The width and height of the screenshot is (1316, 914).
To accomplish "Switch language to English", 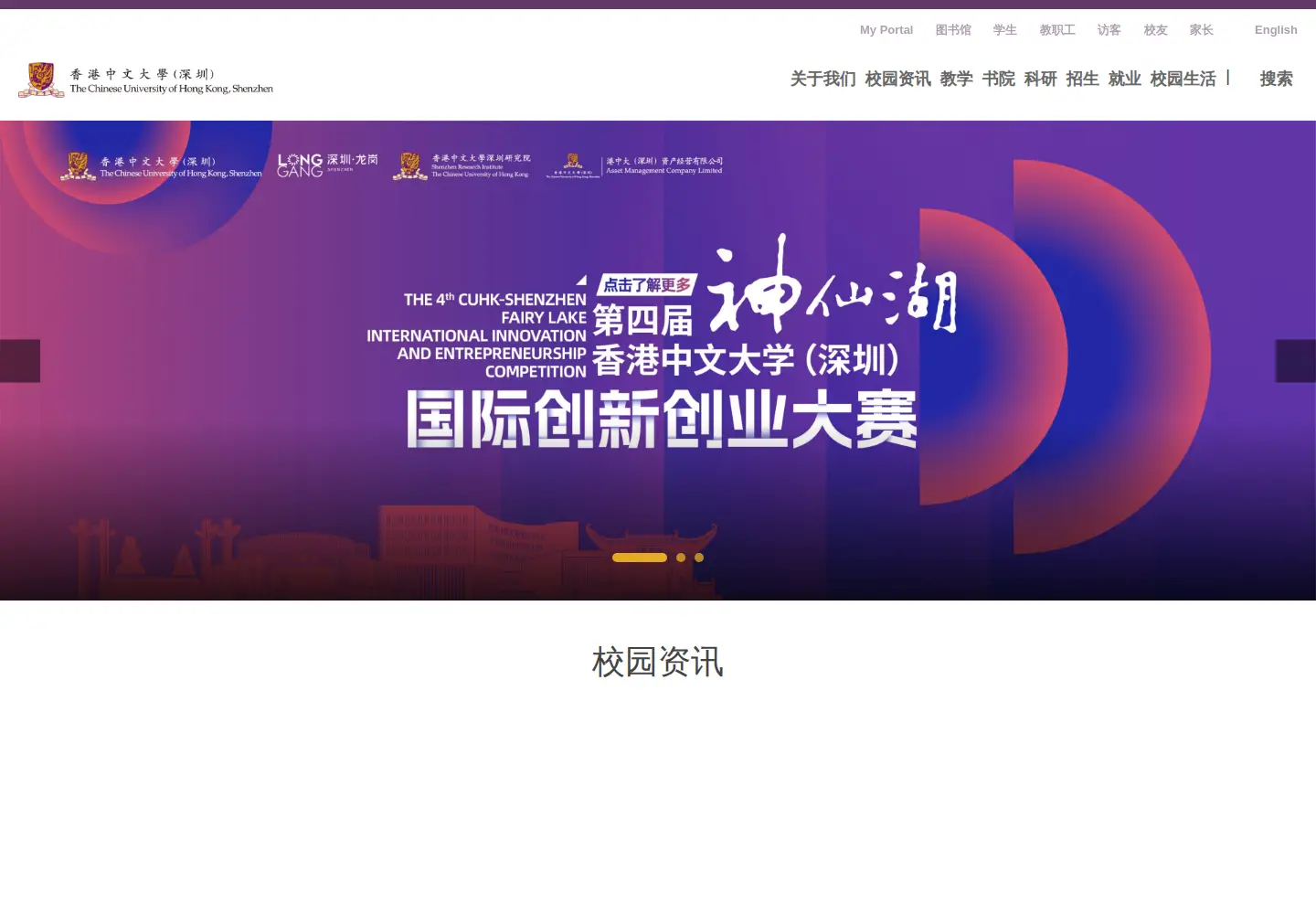I will point(1276,30).
